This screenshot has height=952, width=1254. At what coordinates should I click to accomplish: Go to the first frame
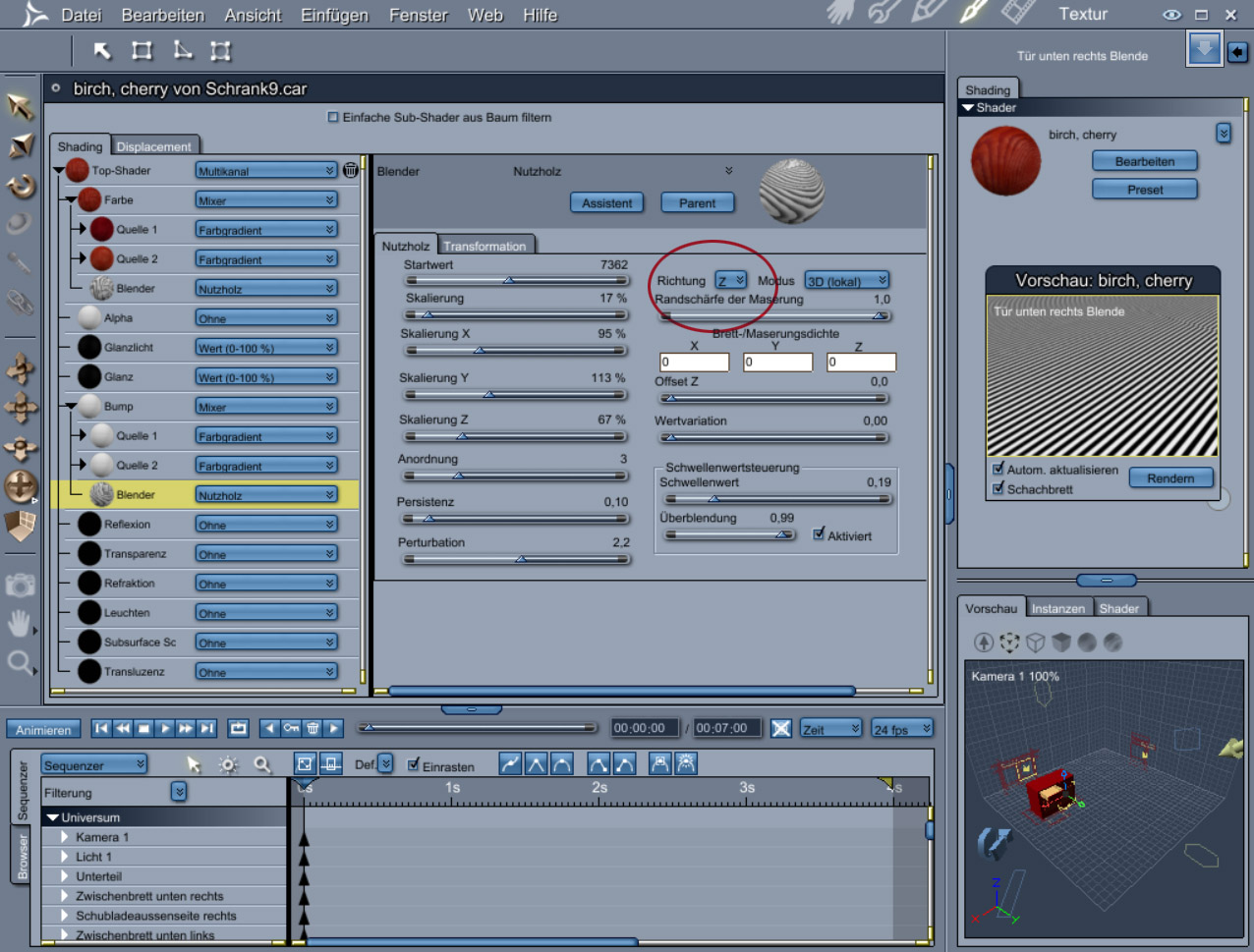point(101,728)
